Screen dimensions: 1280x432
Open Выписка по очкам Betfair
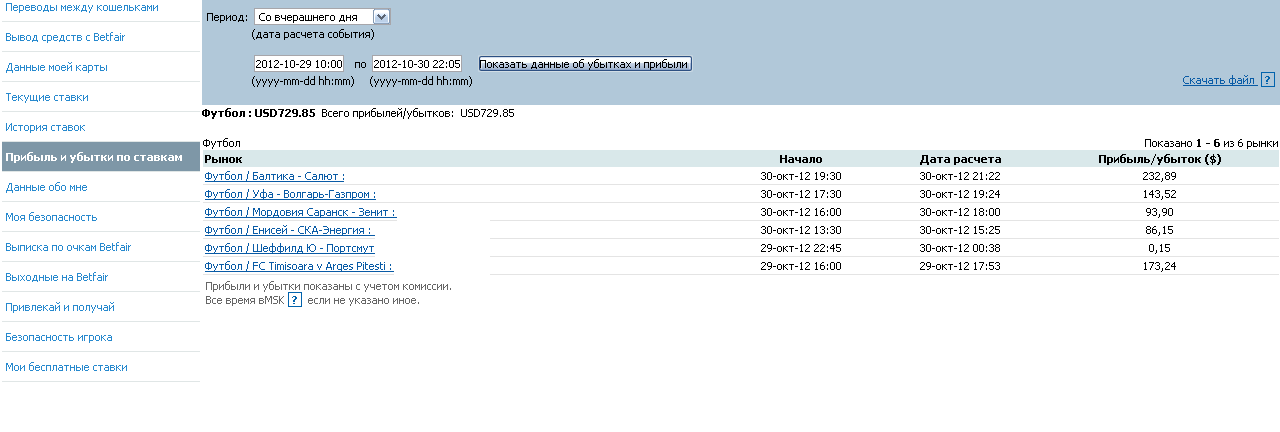pos(68,247)
